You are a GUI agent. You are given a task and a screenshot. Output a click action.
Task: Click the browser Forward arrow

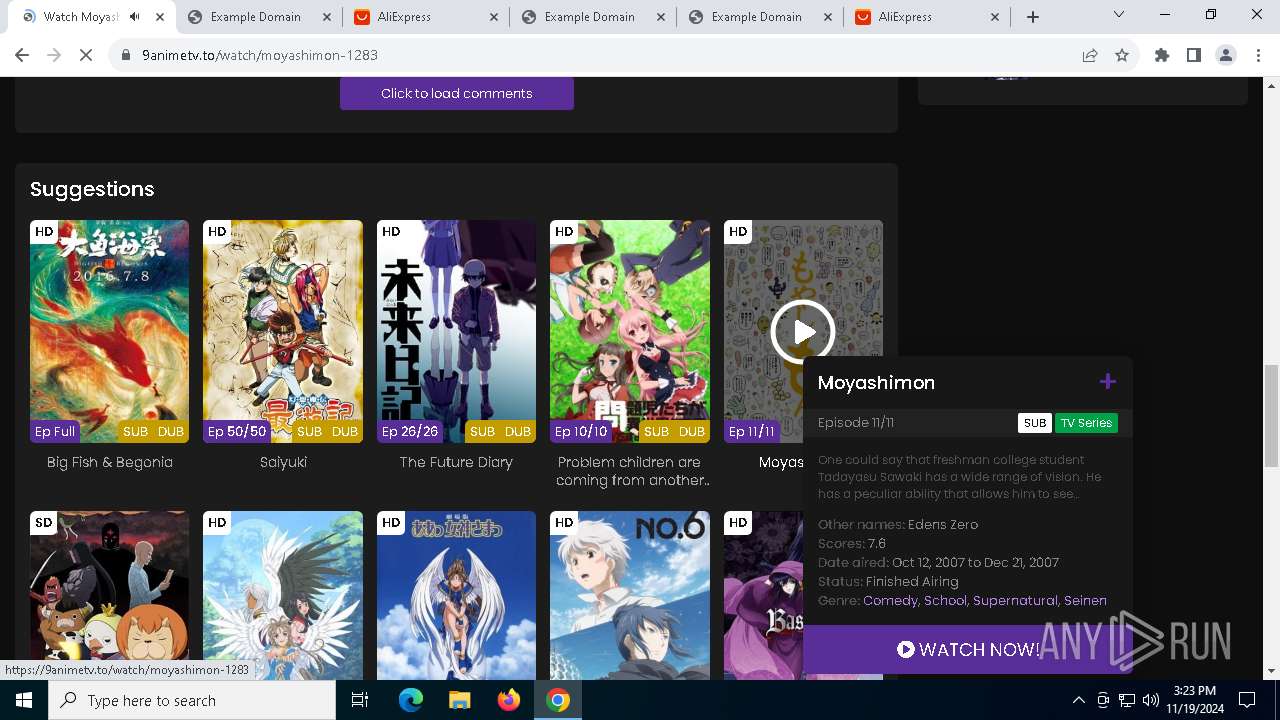click(54, 55)
